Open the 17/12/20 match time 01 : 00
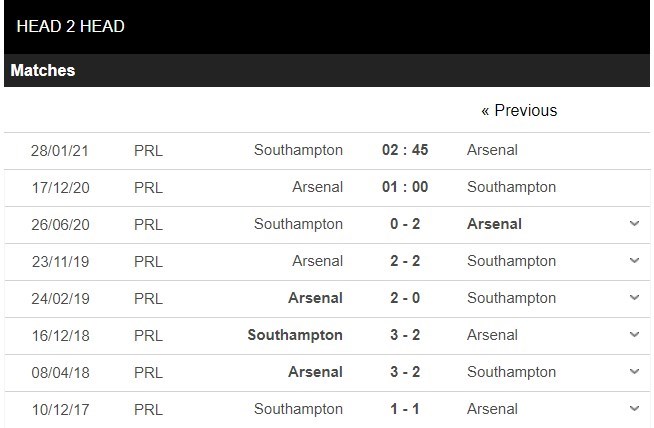The height and width of the screenshot is (428, 654). point(405,187)
